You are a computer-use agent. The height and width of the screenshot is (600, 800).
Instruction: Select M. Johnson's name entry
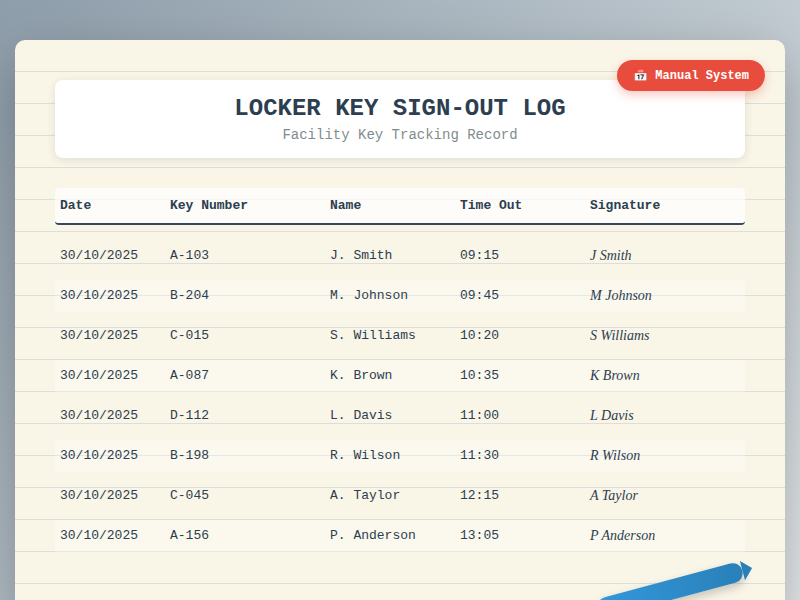coord(368,294)
